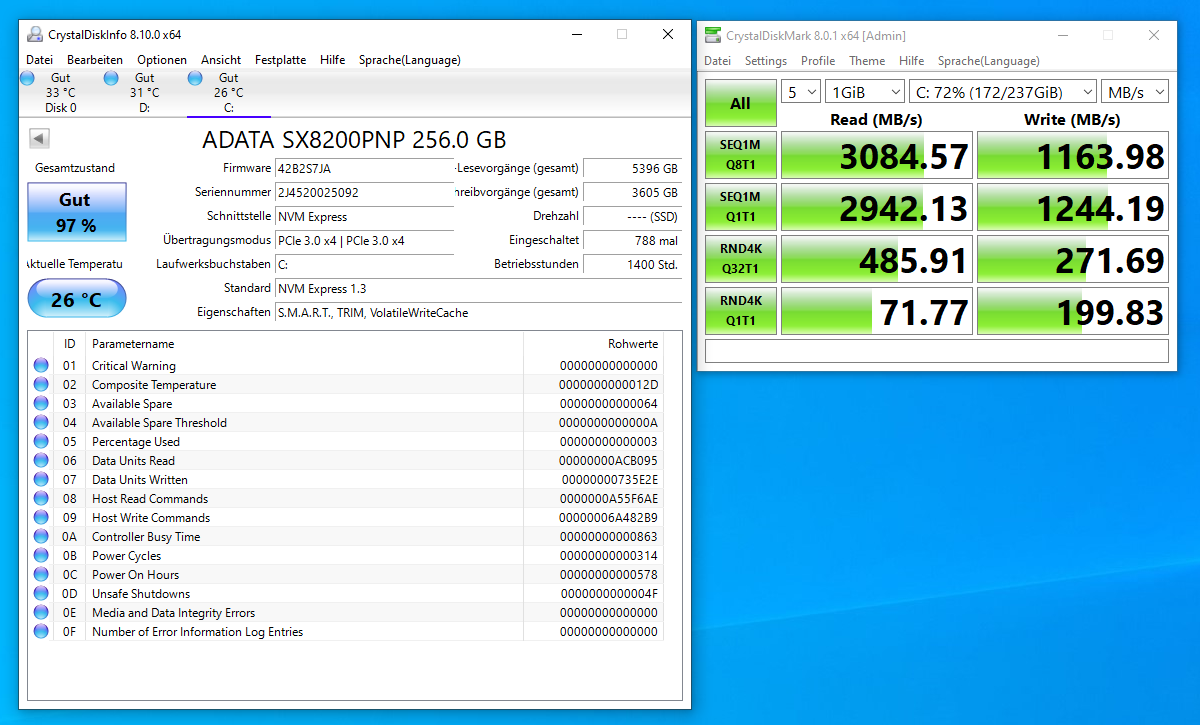Click status orb for Composite Temperature
This screenshot has width=1200, height=725.
[41, 384]
